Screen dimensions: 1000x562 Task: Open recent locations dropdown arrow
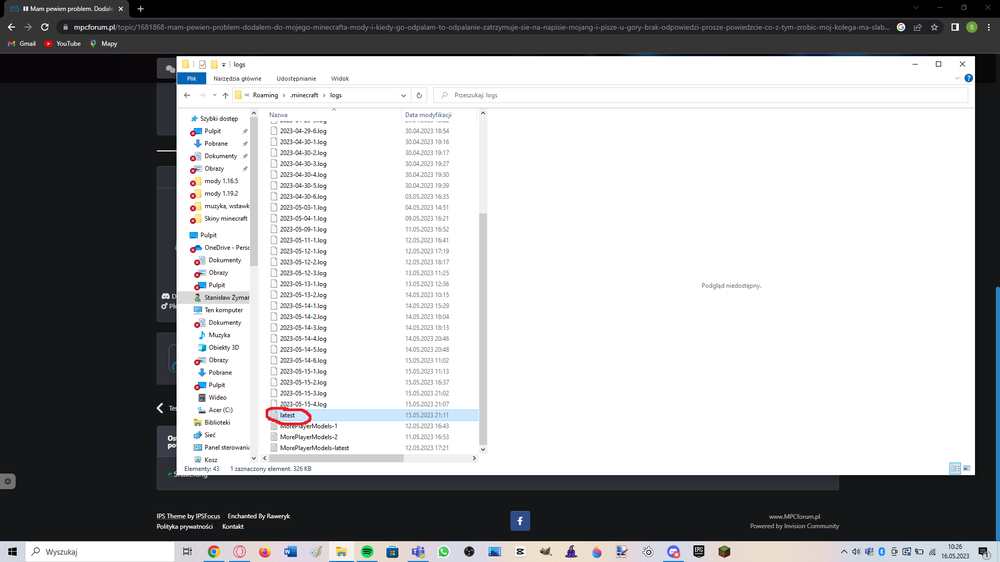click(214, 95)
